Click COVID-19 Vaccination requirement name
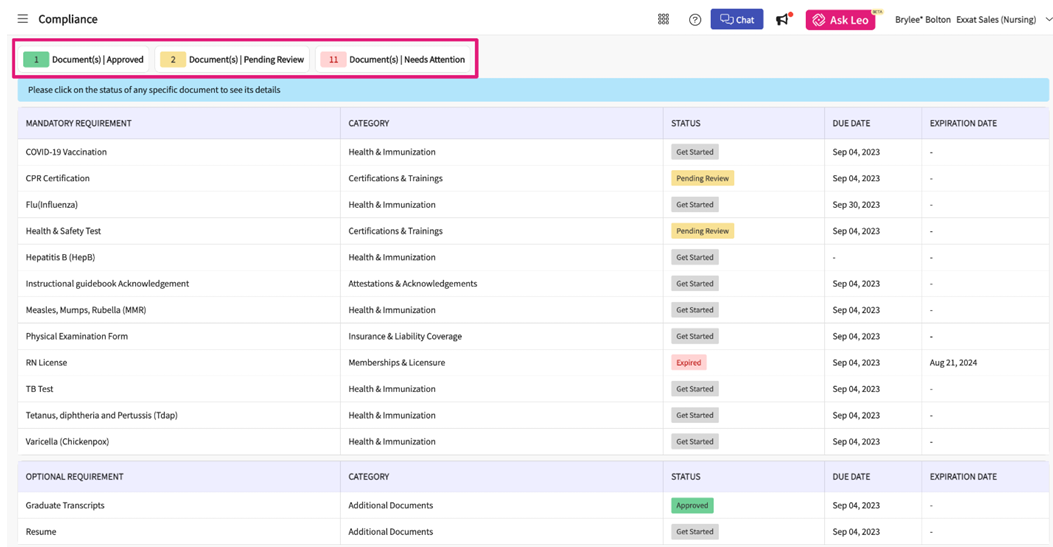 [66, 152]
